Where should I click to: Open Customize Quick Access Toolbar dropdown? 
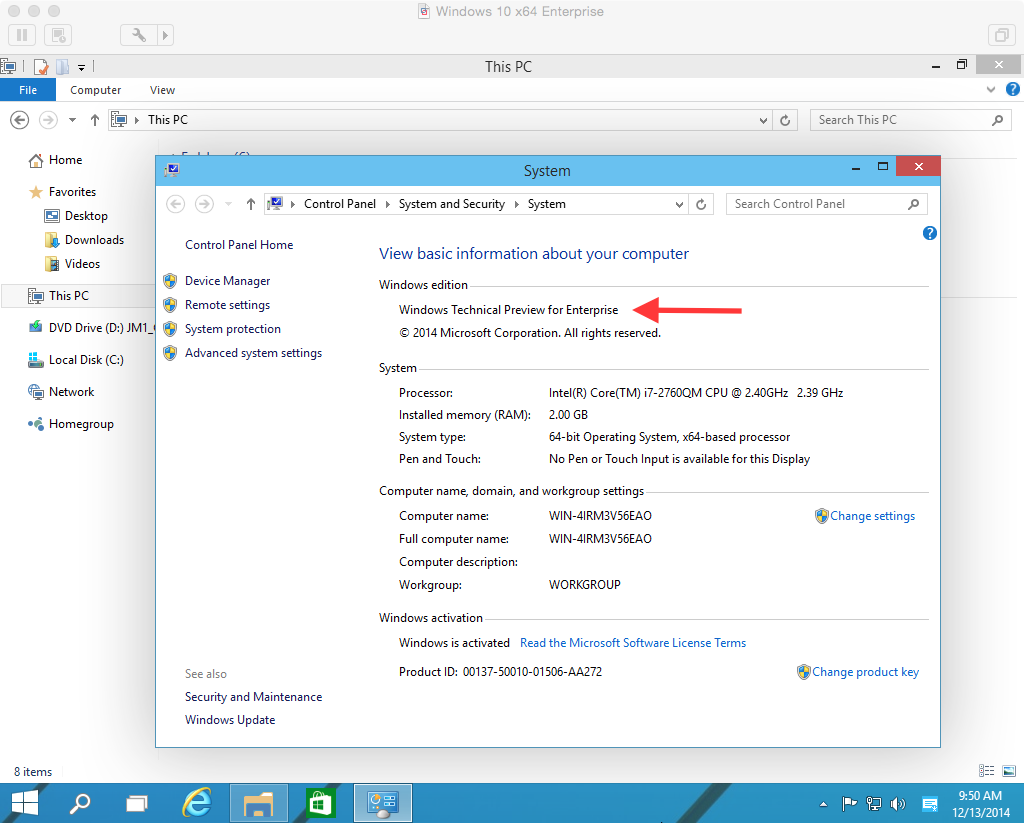pyautogui.click(x=82, y=67)
